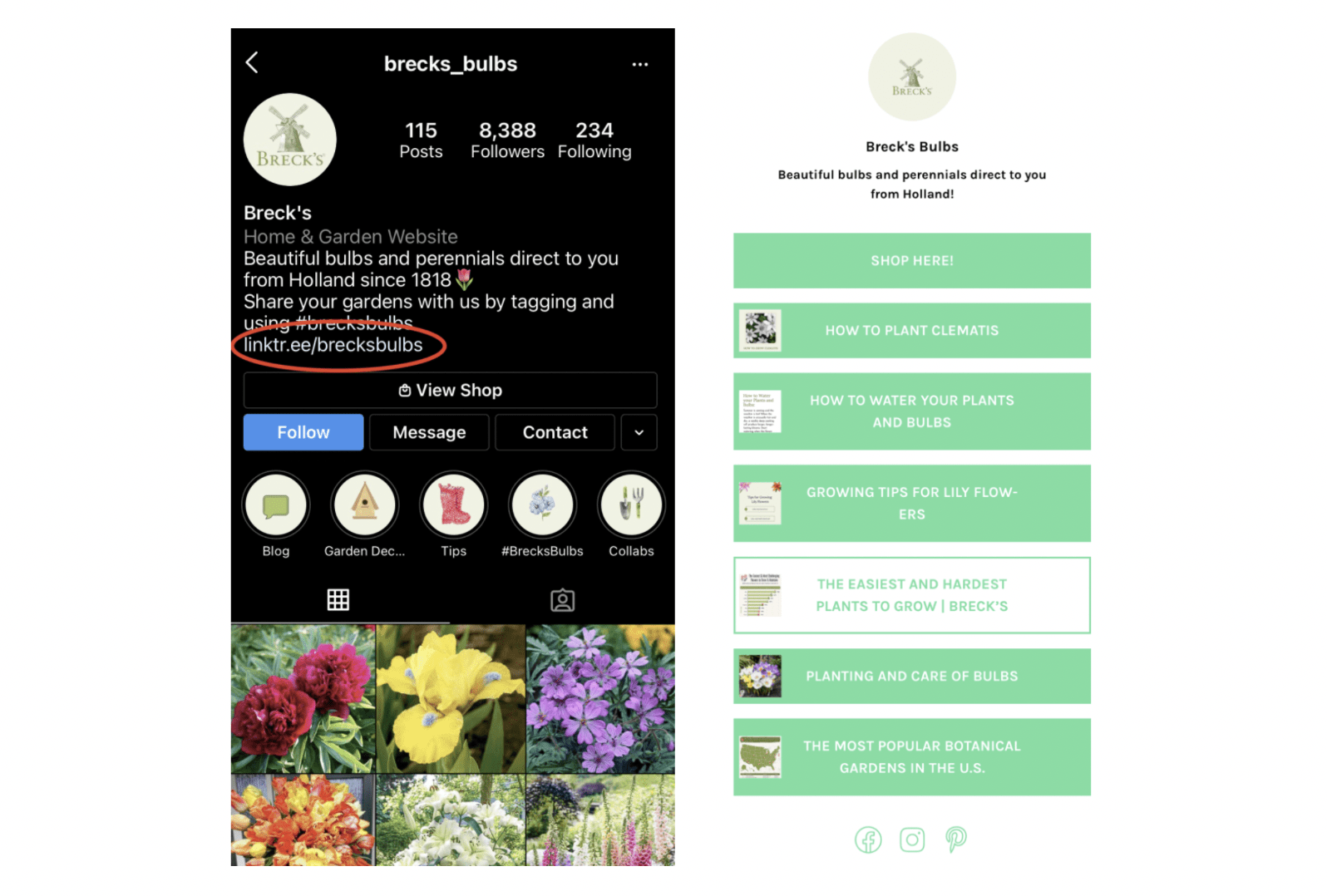1327x896 pixels.
Task: Switch to the posts grid tab
Action: point(338,600)
